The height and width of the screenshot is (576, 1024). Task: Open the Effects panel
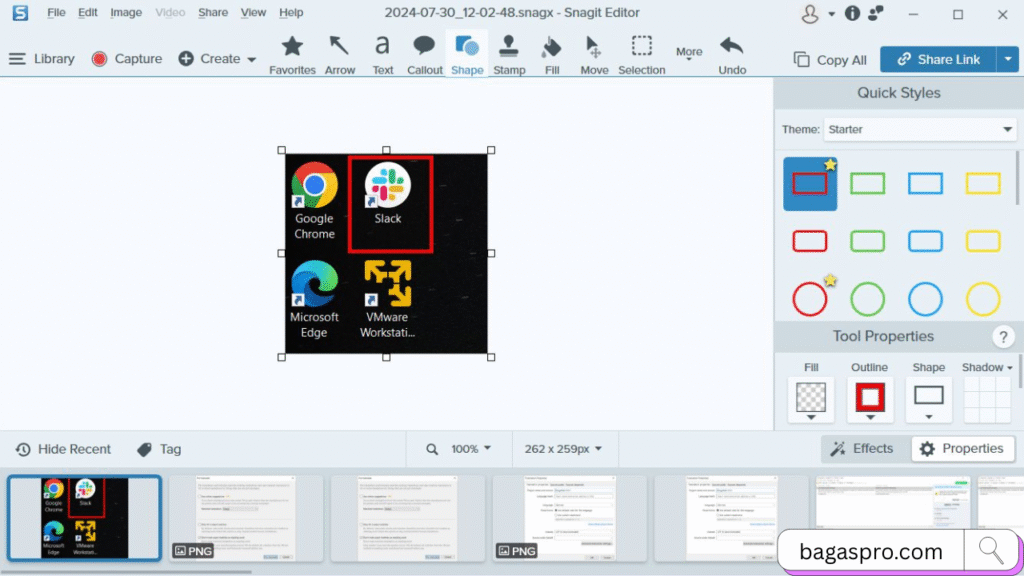(862, 448)
